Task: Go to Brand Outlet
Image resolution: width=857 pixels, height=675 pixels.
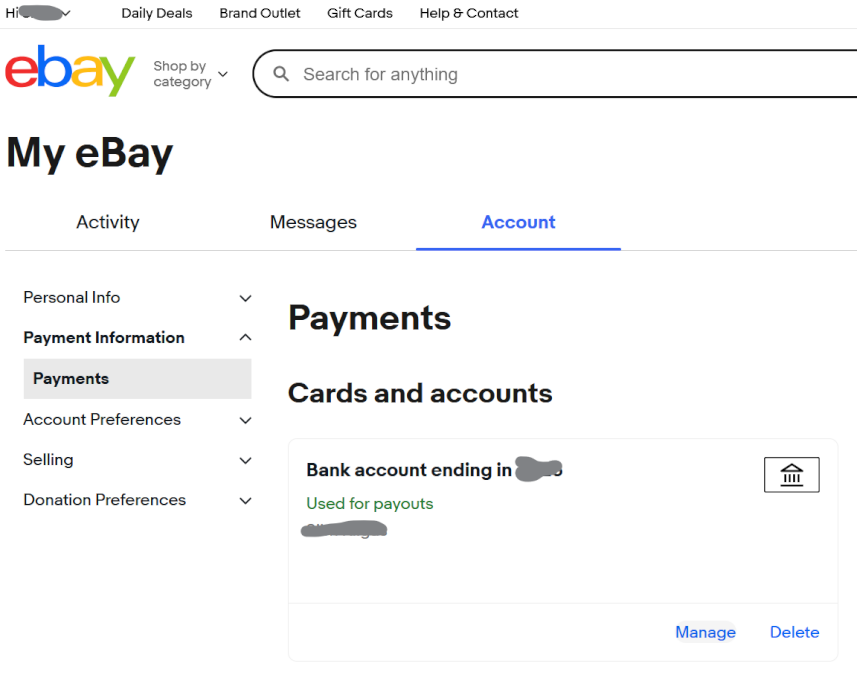Action: click(x=260, y=13)
